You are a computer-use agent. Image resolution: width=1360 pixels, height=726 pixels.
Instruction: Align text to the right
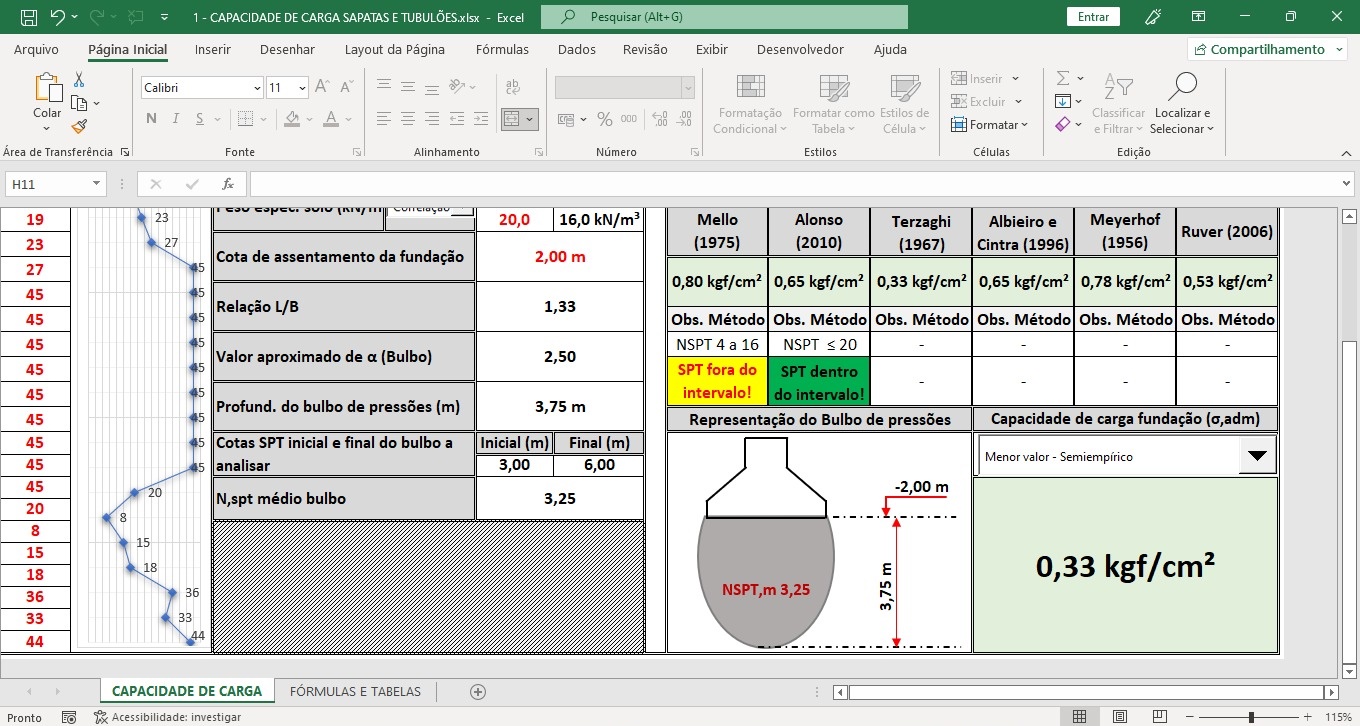pyautogui.click(x=431, y=119)
